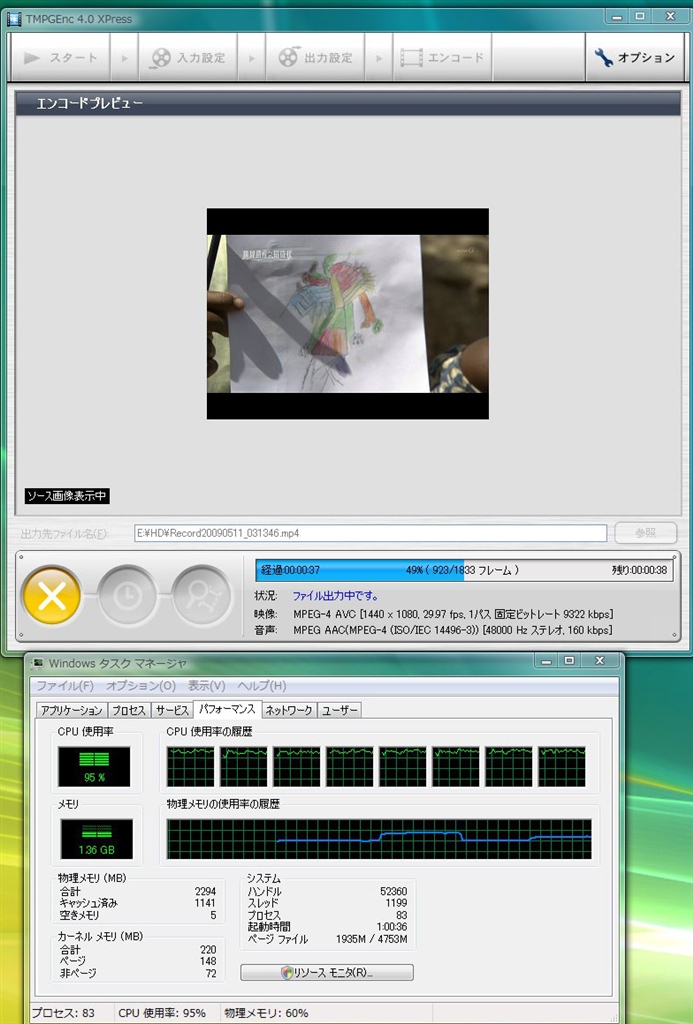
Task: Click 残り 00:00:38 remaining time text
Action: tap(639, 570)
